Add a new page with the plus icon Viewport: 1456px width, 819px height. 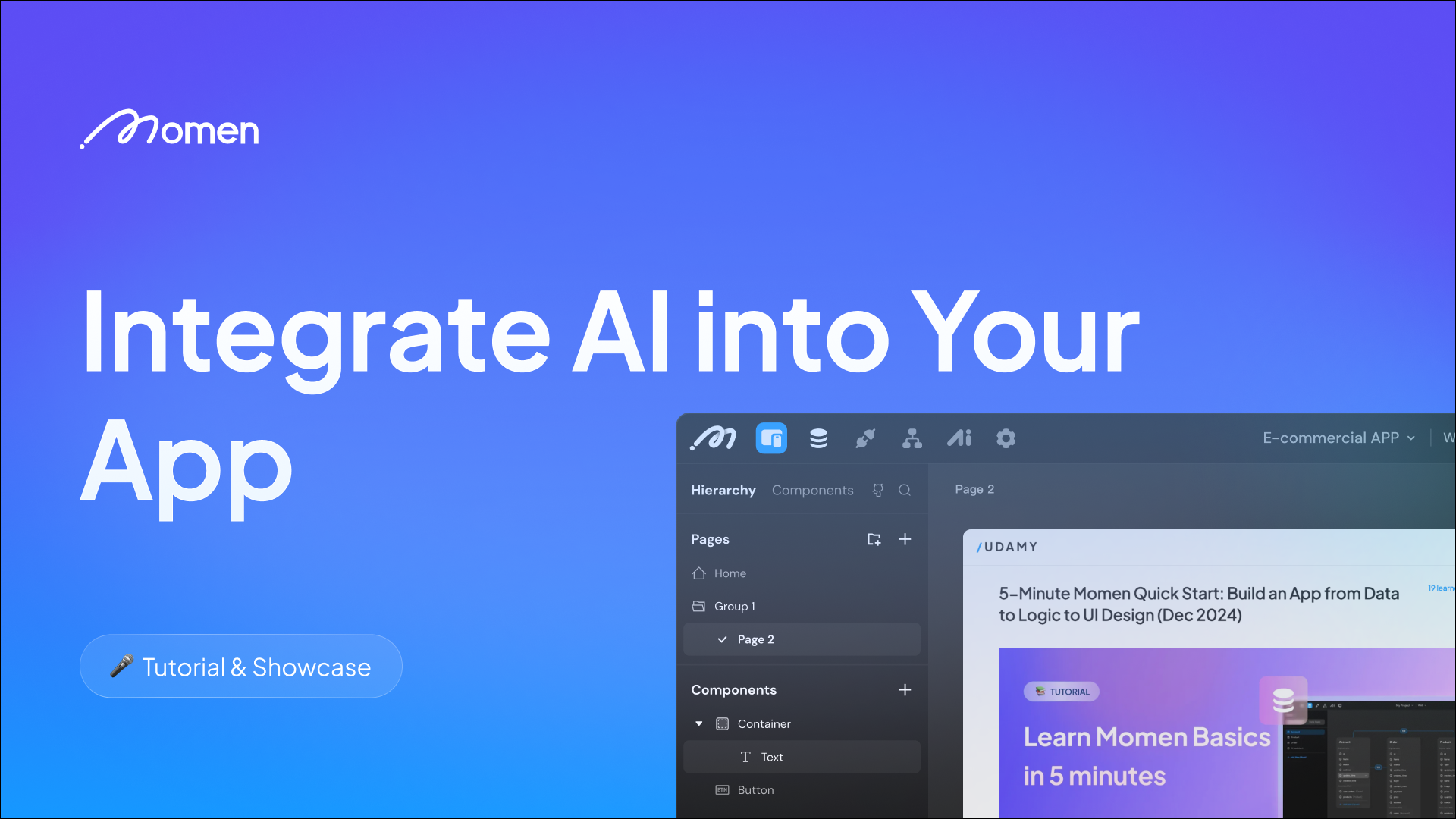[x=905, y=539]
